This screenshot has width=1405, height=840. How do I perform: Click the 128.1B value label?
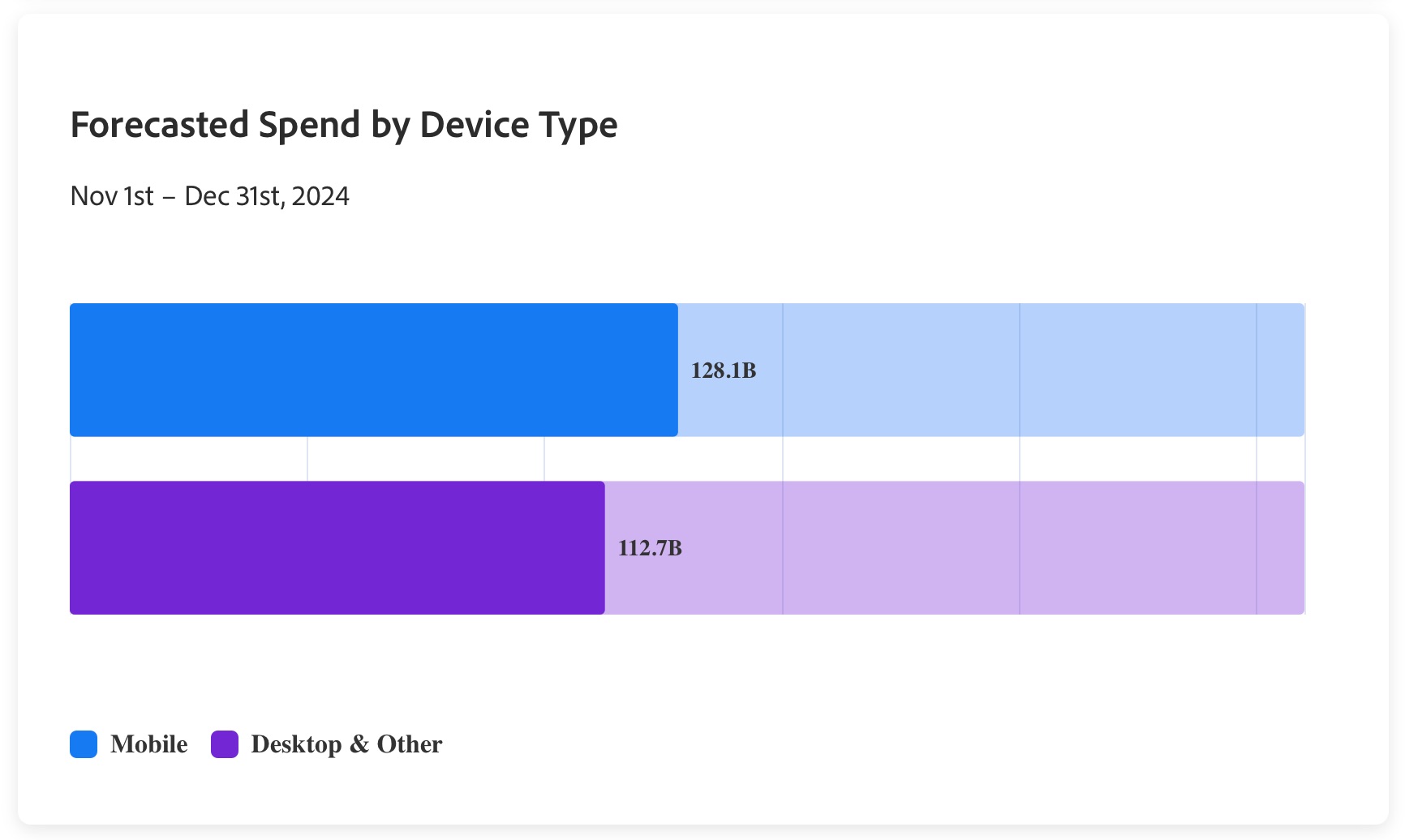coord(724,371)
